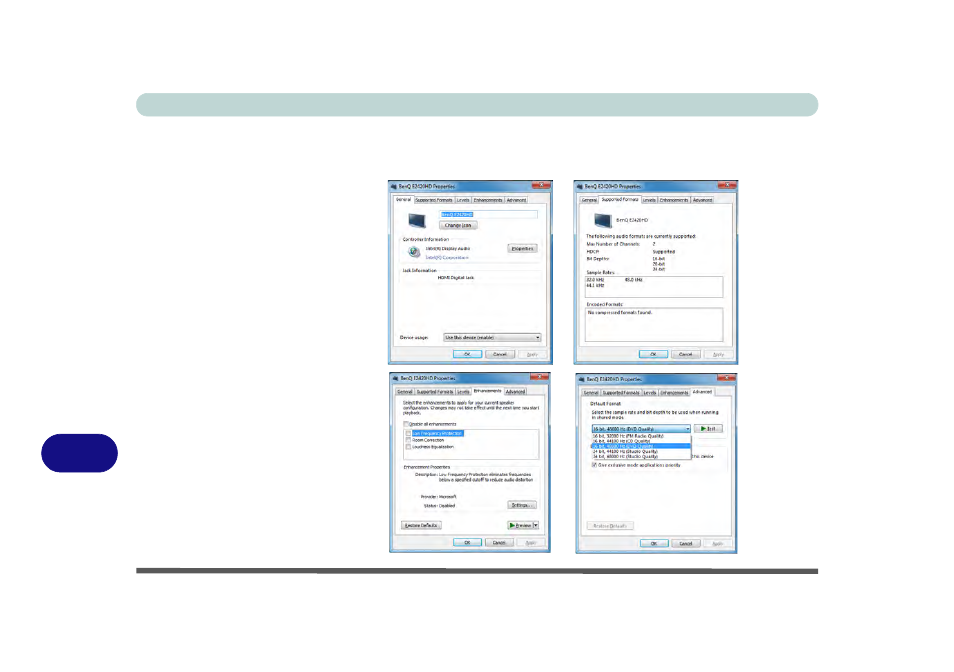
Task: Click Cancel in Enhancements dialog
Action: [499, 542]
